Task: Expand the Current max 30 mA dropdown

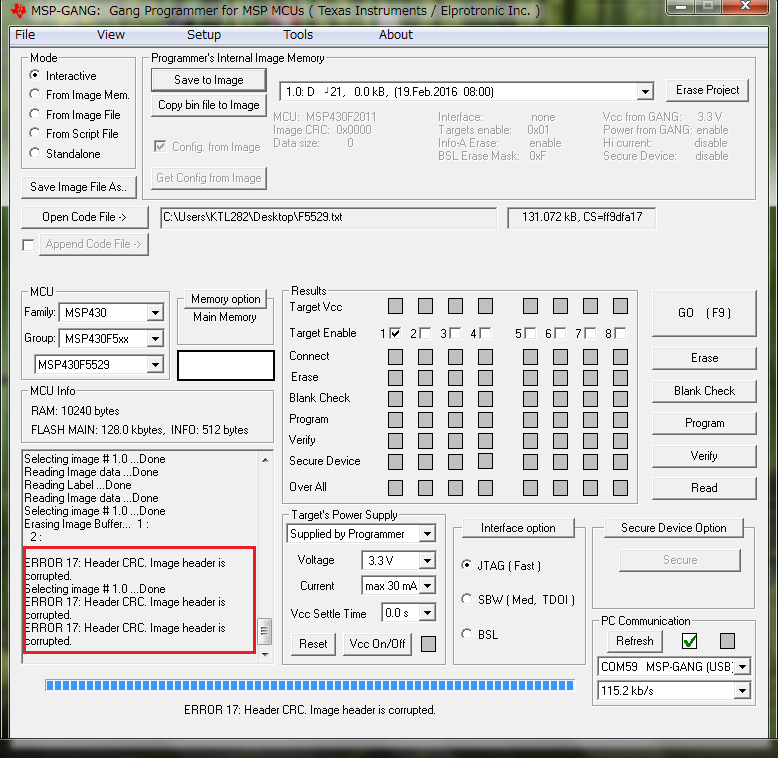Action: point(427,586)
